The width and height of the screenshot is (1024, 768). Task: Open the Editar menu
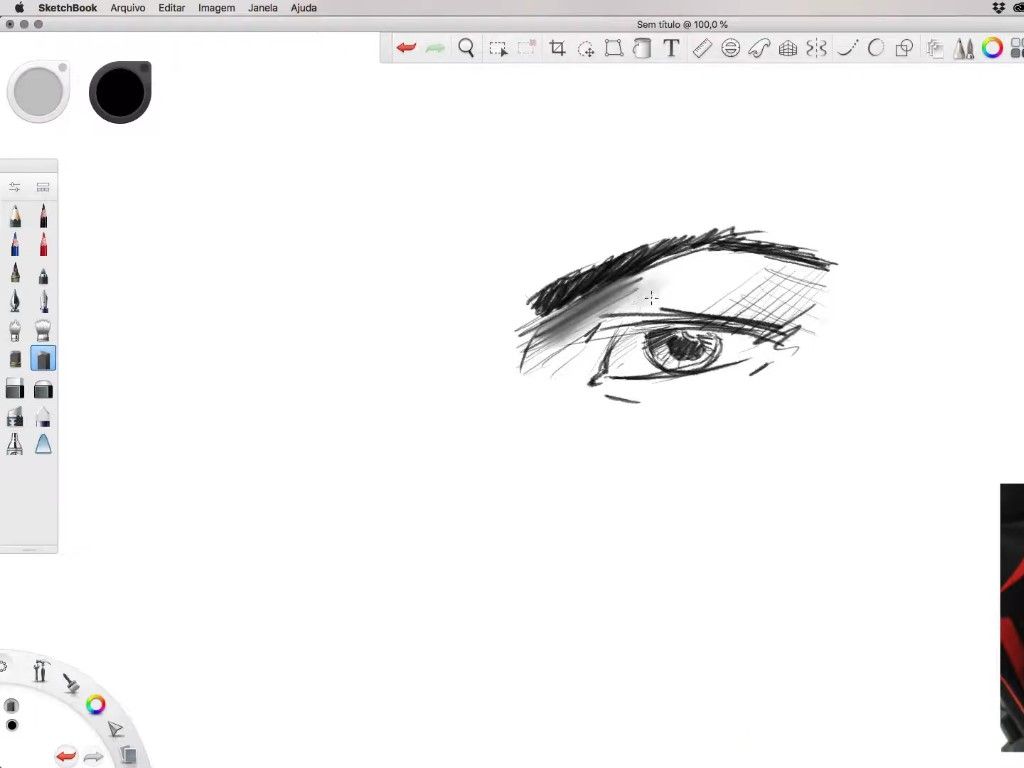click(x=171, y=8)
